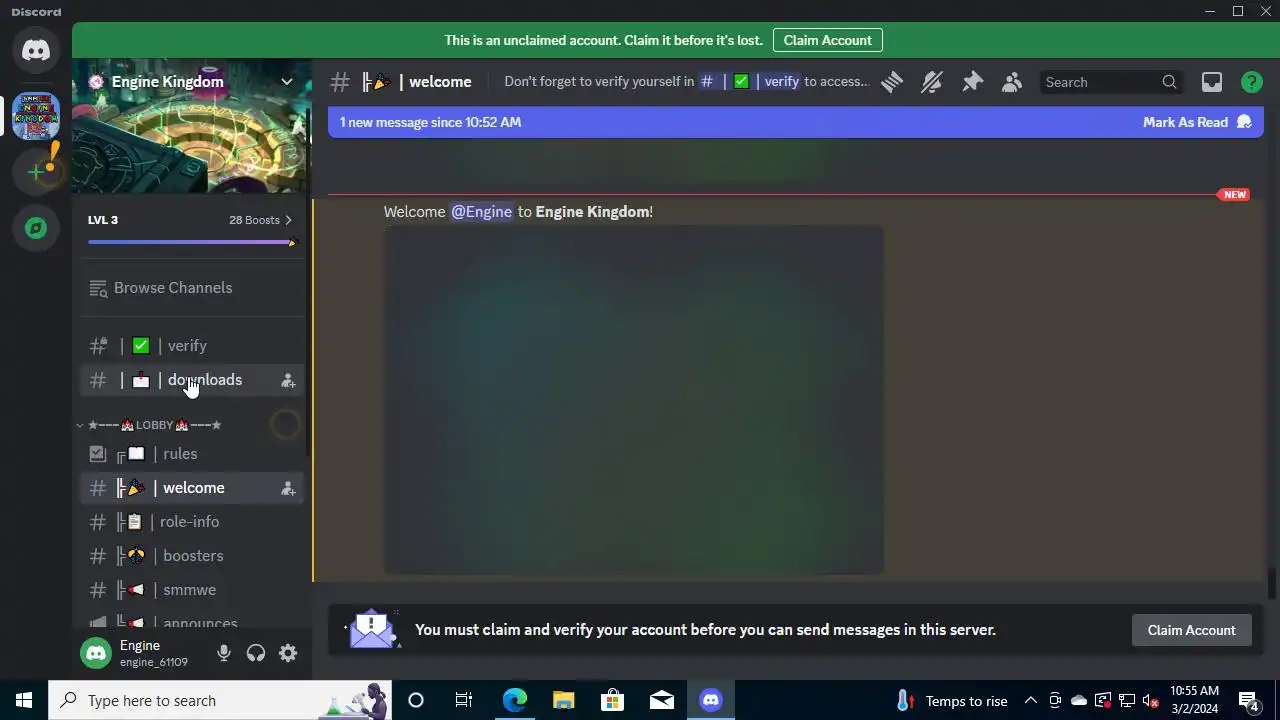The height and width of the screenshot is (720, 1280).
Task: Open the welcome image attachment
Action: 634,400
